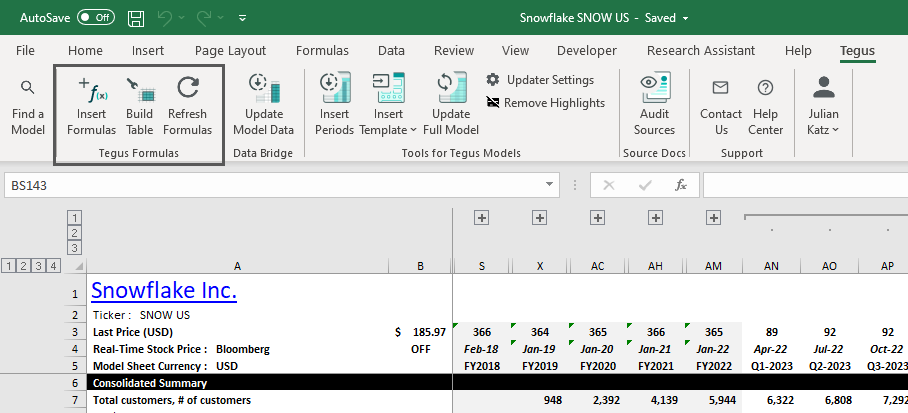Click the FY2022 period cell
Image resolution: width=908 pixels, height=413 pixels.
pos(713,367)
